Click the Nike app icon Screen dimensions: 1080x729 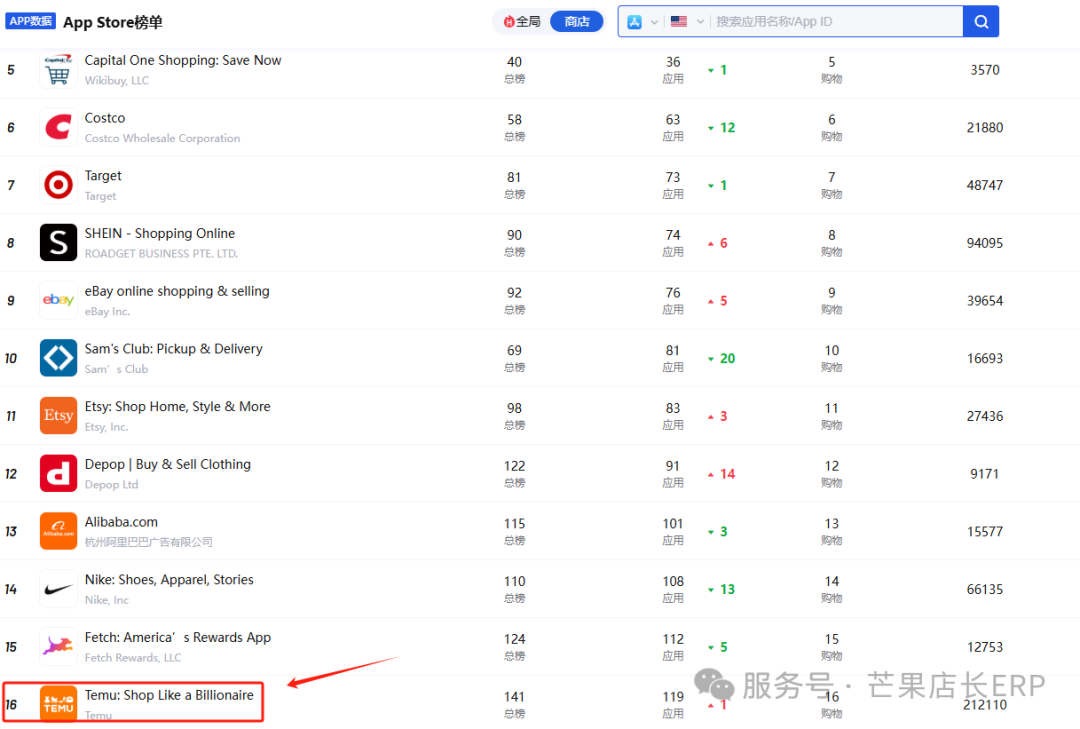[x=59, y=589]
